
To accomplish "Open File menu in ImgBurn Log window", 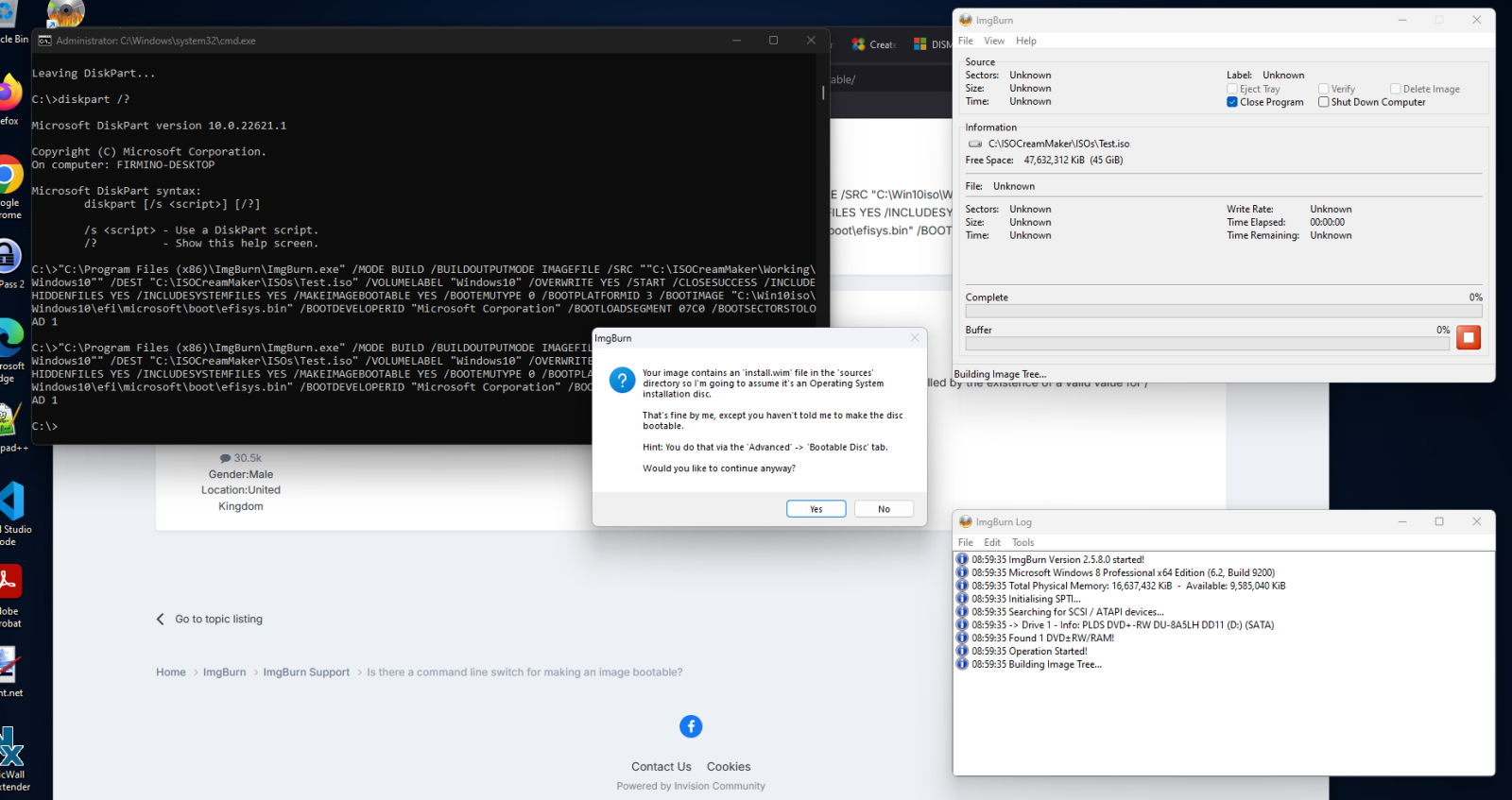I will [965, 542].
